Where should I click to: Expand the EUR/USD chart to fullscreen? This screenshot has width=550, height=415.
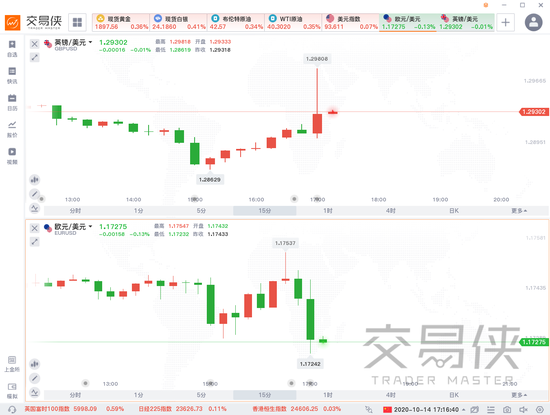(x=34, y=242)
